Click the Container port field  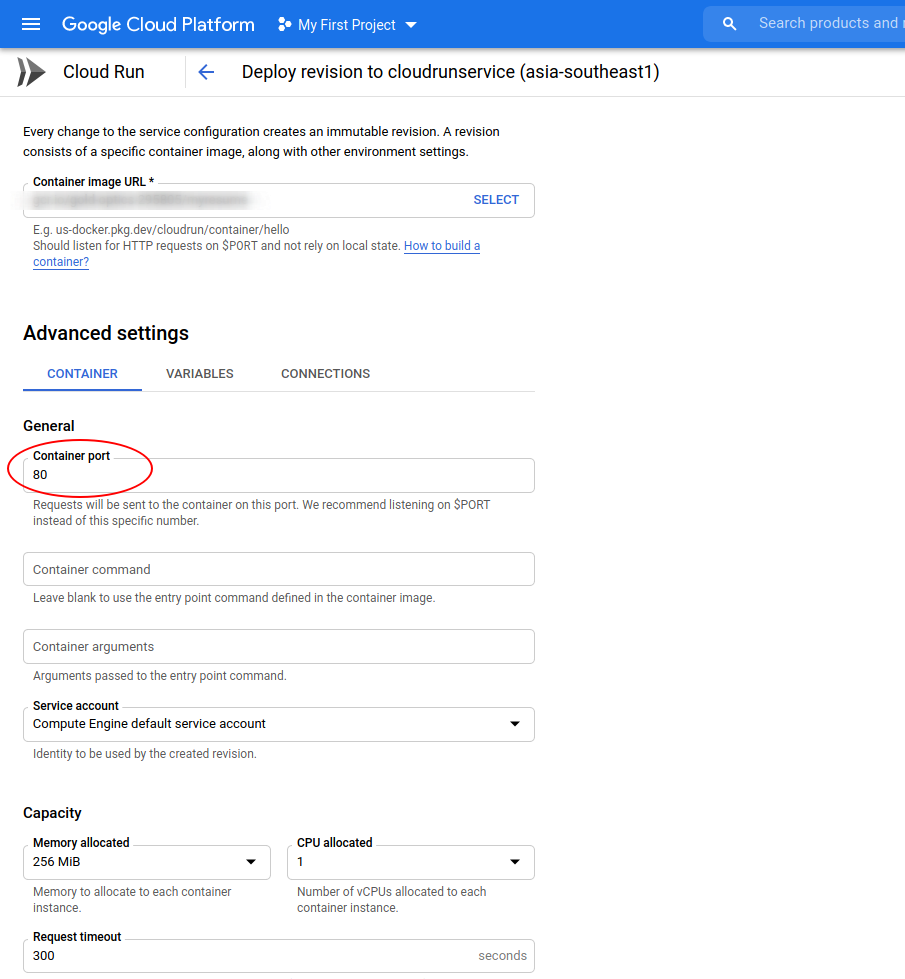(279, 475)
